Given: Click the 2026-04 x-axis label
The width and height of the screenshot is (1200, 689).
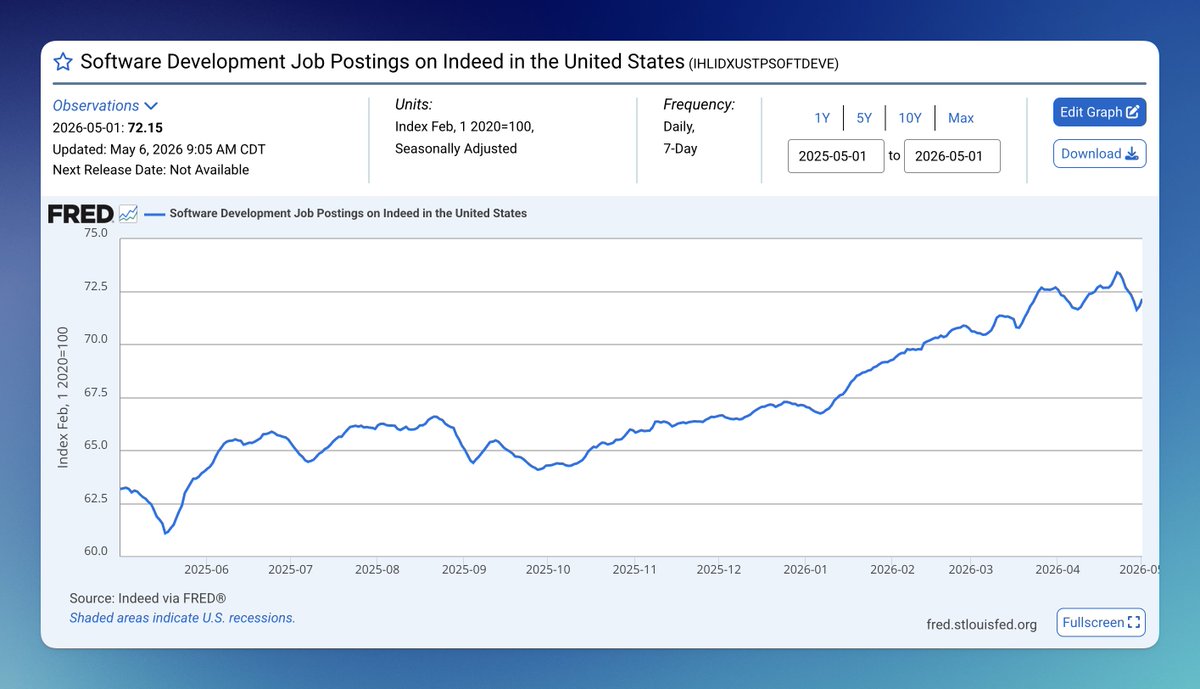Looking at the screenshot, I should [x=1057, y=568].
